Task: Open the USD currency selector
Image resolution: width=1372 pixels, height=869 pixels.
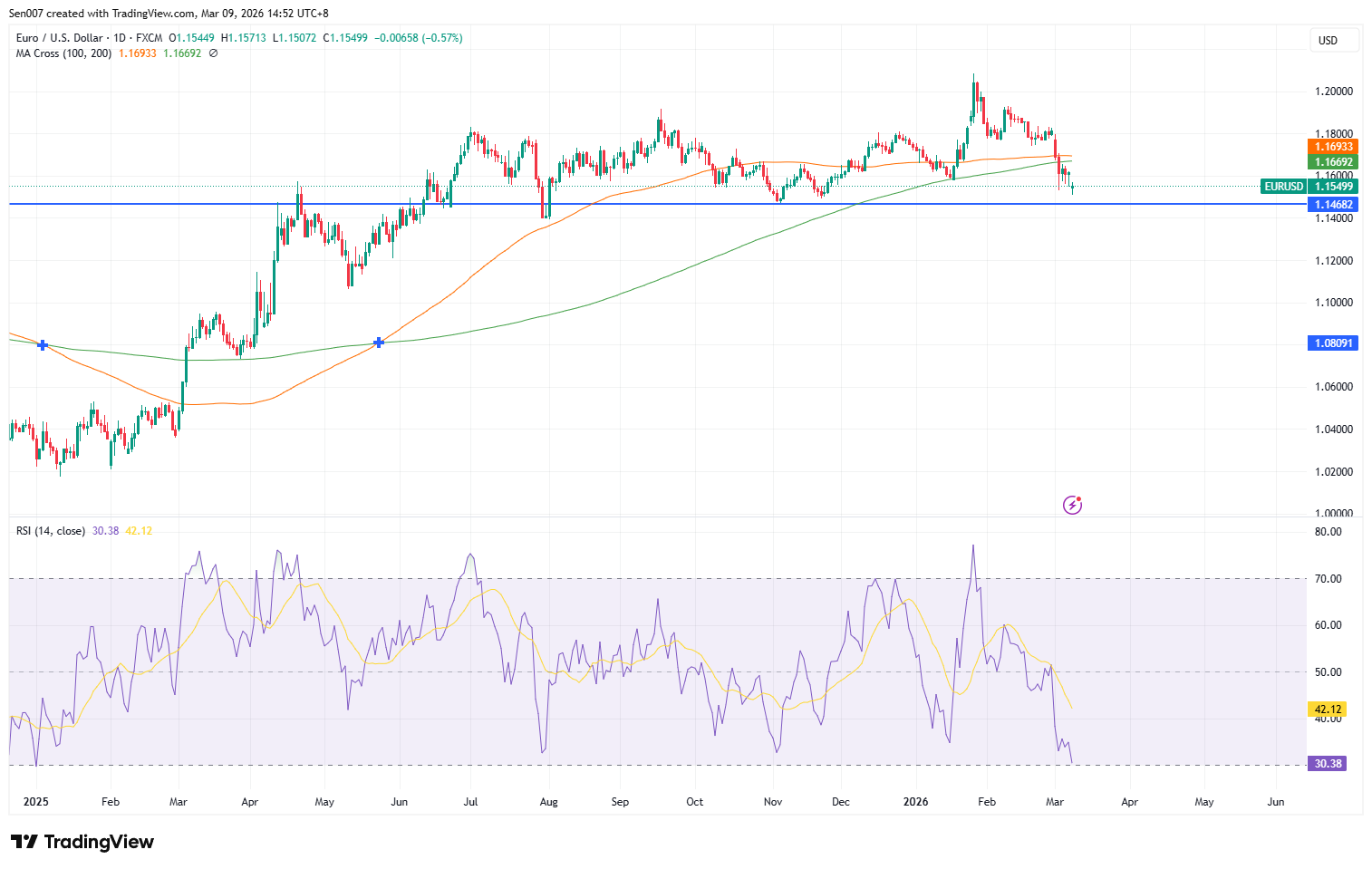Action: 1333,40
